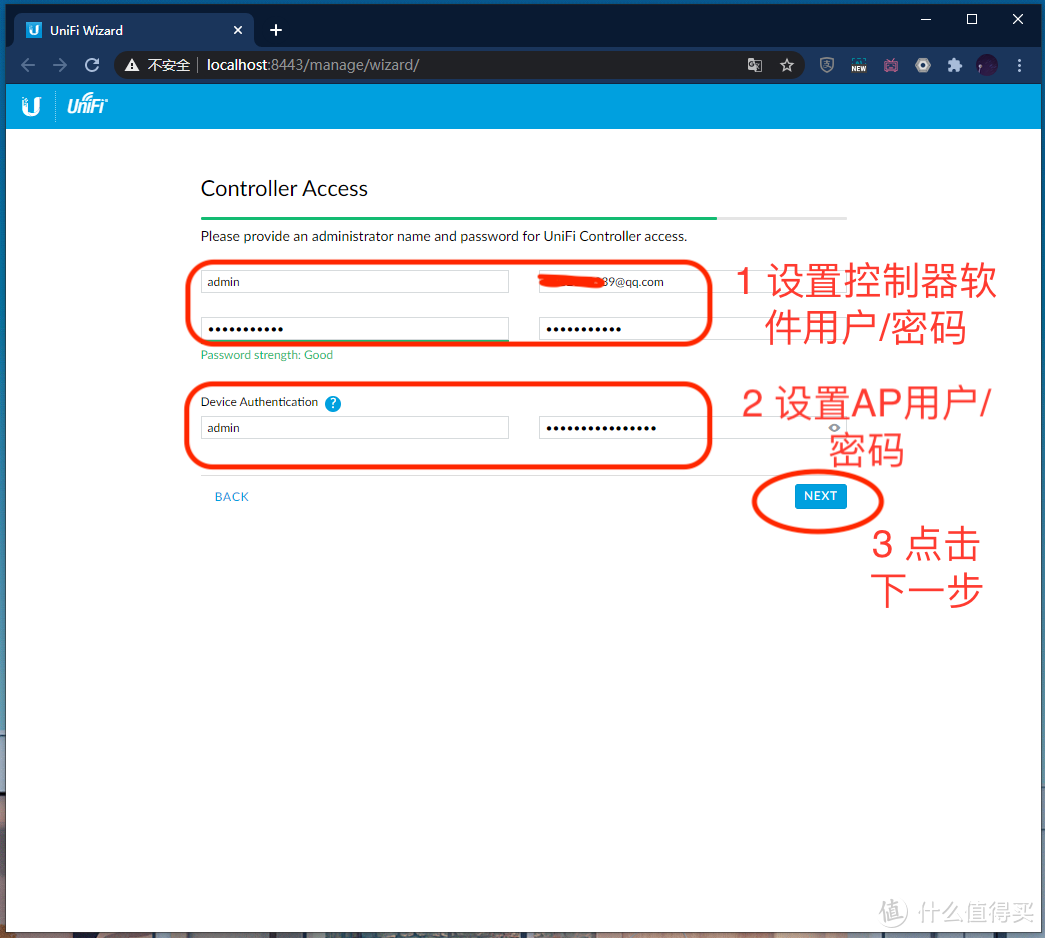Go forward with browser forward arrow

click(60, 65)
